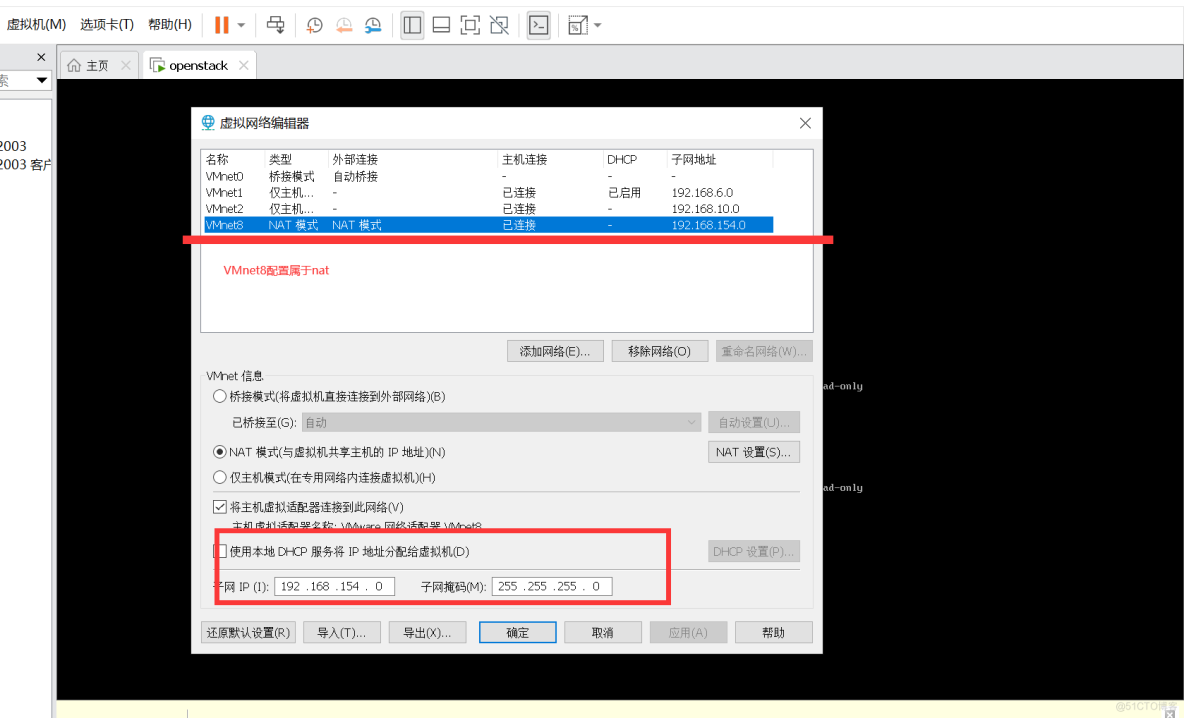The height and width of the screenshot is (718, 1184).
Task: Select 仅主机模式 radio button
Action: (x=220, y=477)
